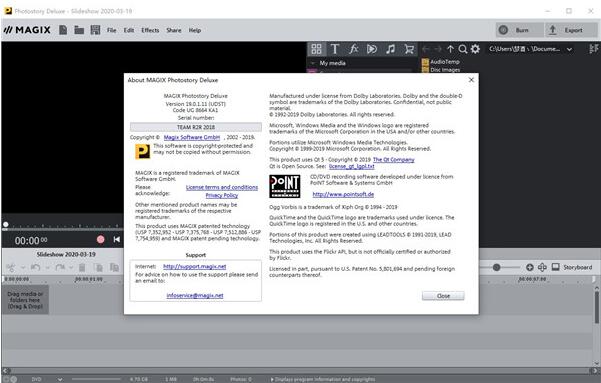Screen dimensions: 601x383
Task: Open The Qt Company link
Action: point(394,159)
